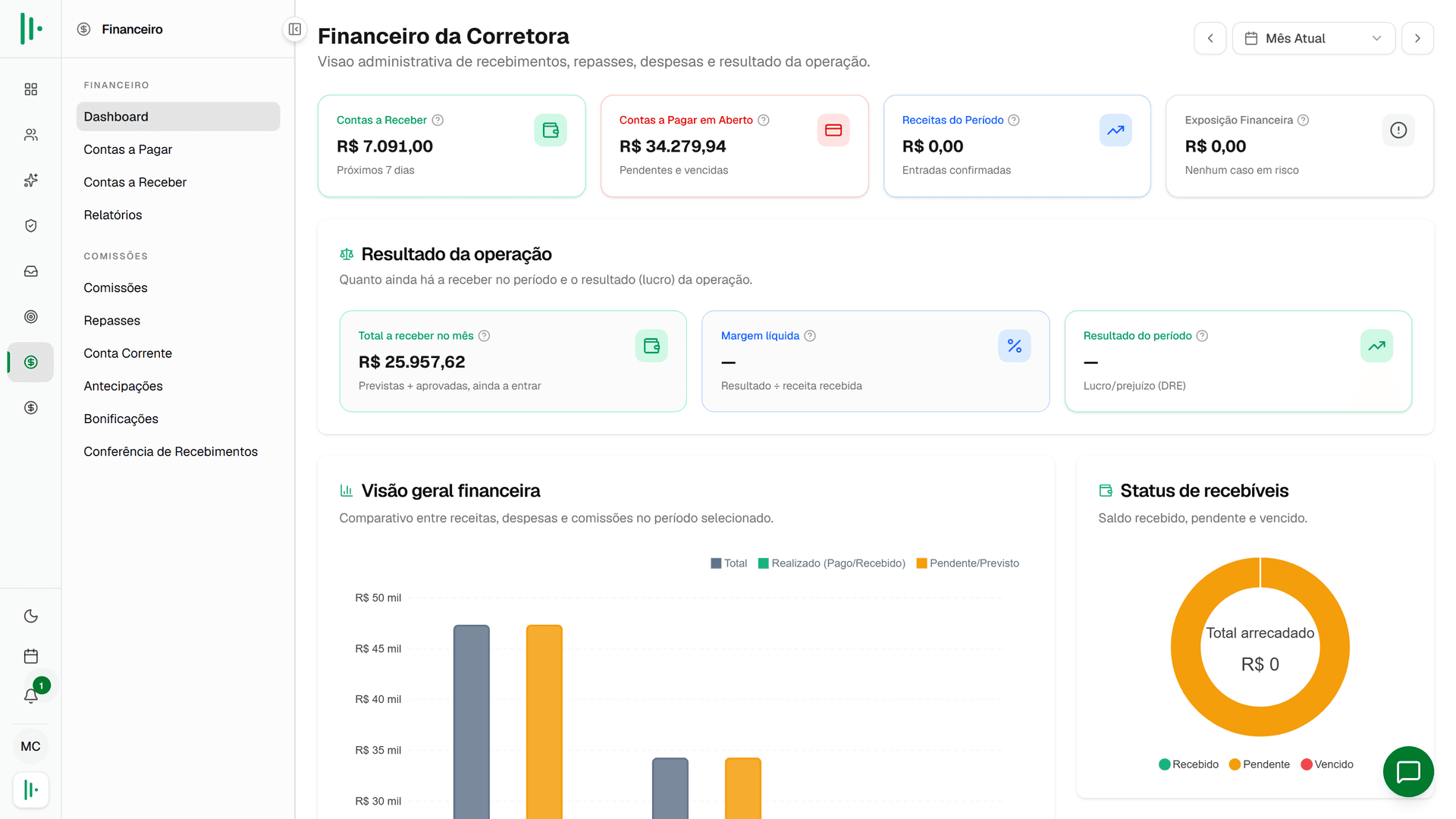
Task: Click the sparkles AI icon in rail
Action: point(30,180)
